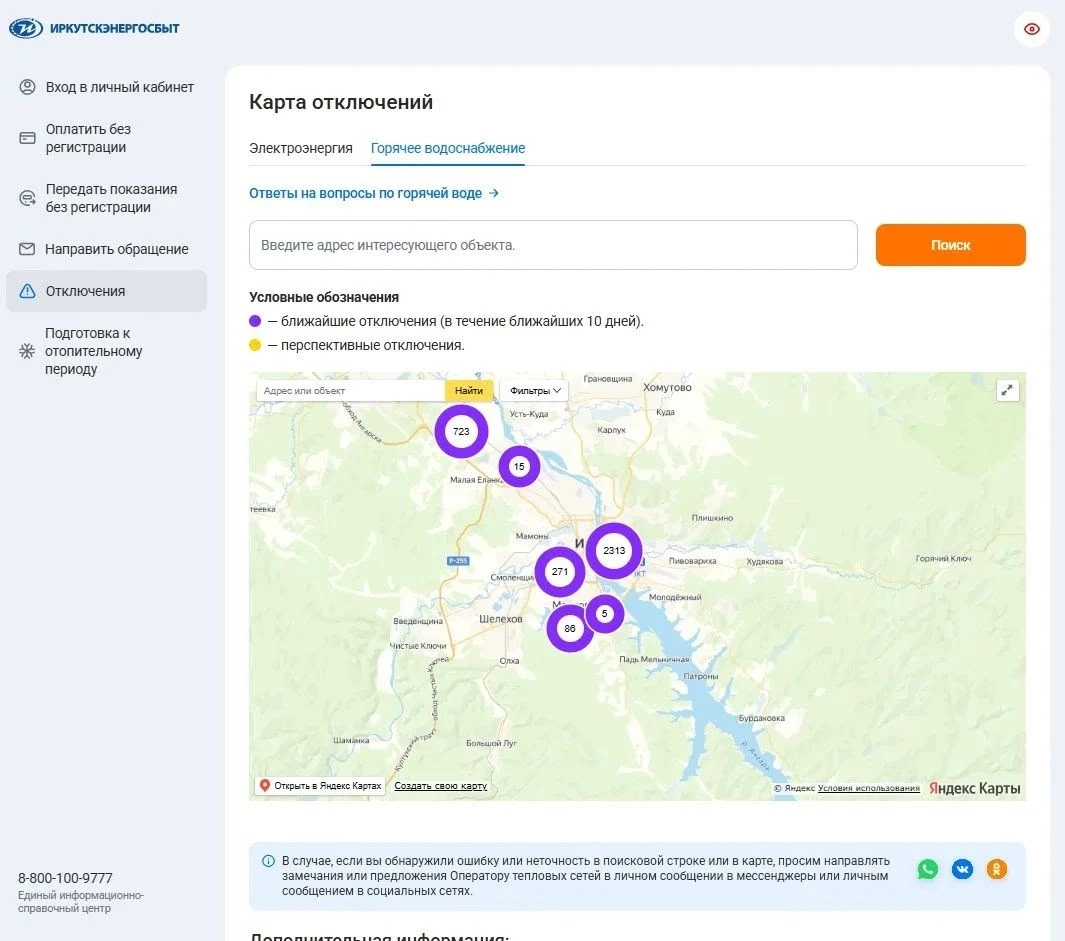Click the 5 outage cluster marker
Screen dimensions: 1065x941
click(604, 614)
